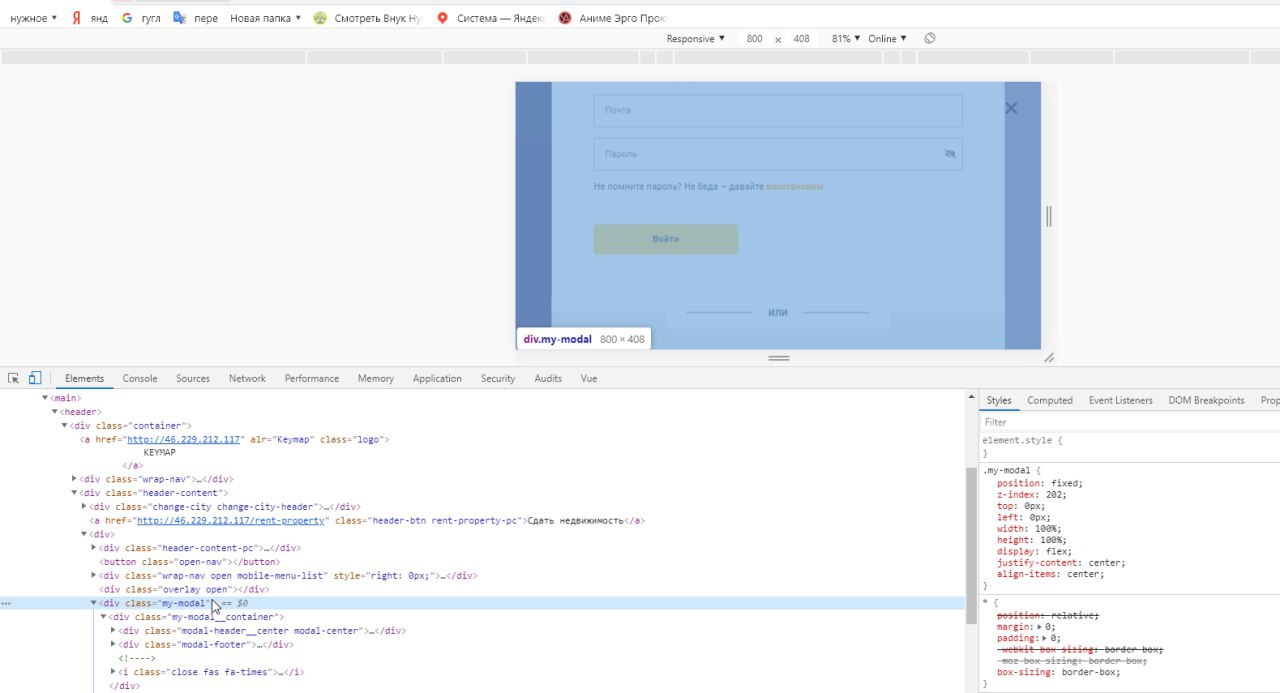Screen dimensions: 1280x693
Task: Expand the modal-footer div node
Action: click(x=114, y=645)
